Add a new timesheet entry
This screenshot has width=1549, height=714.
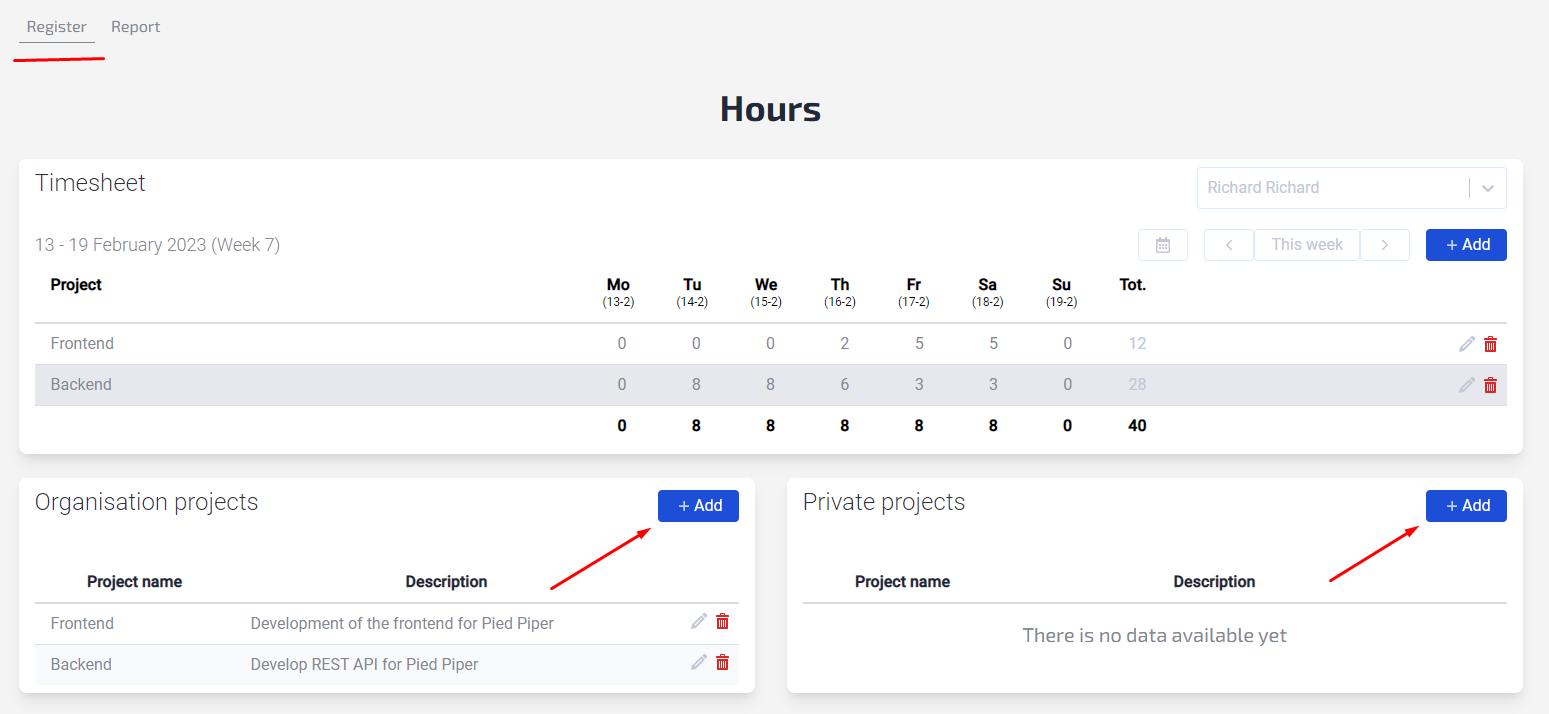[1466, 245]
